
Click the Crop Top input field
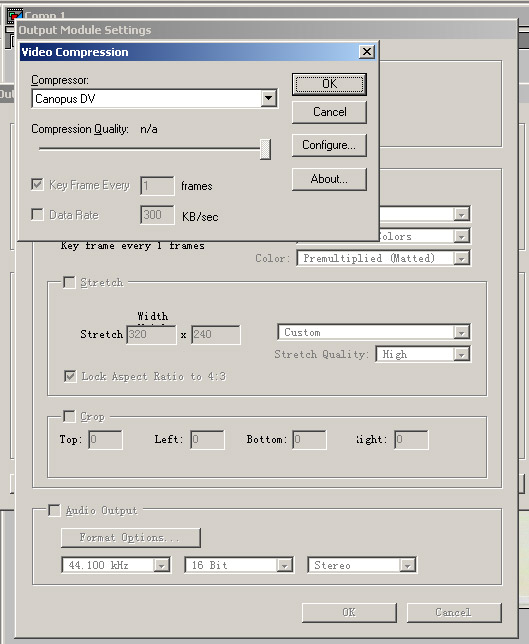106,440
